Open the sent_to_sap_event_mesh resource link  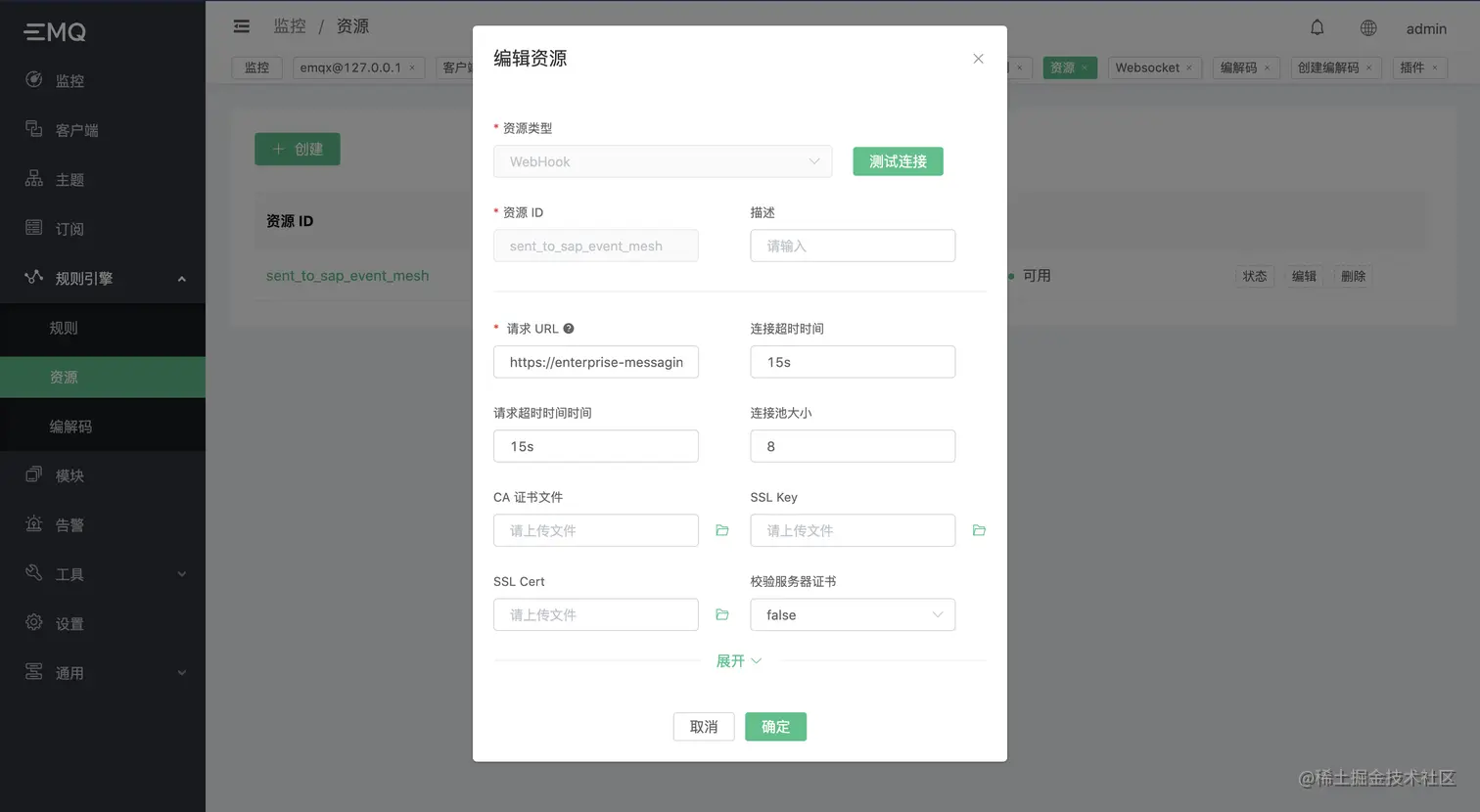(x=347, y=276)
